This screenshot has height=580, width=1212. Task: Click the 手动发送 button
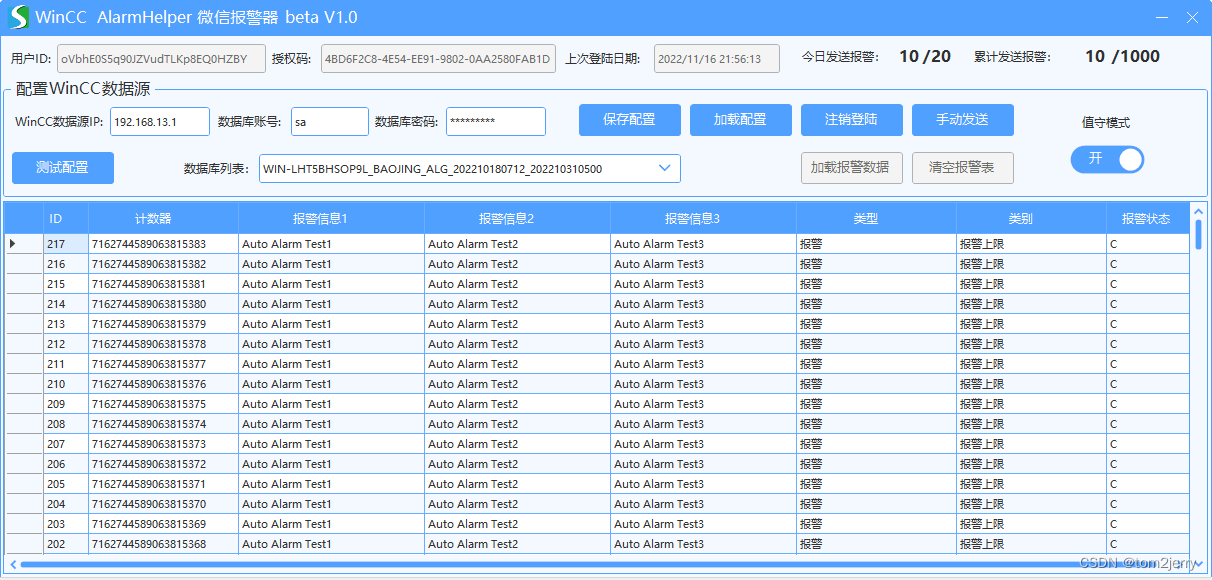click(962, 120)
